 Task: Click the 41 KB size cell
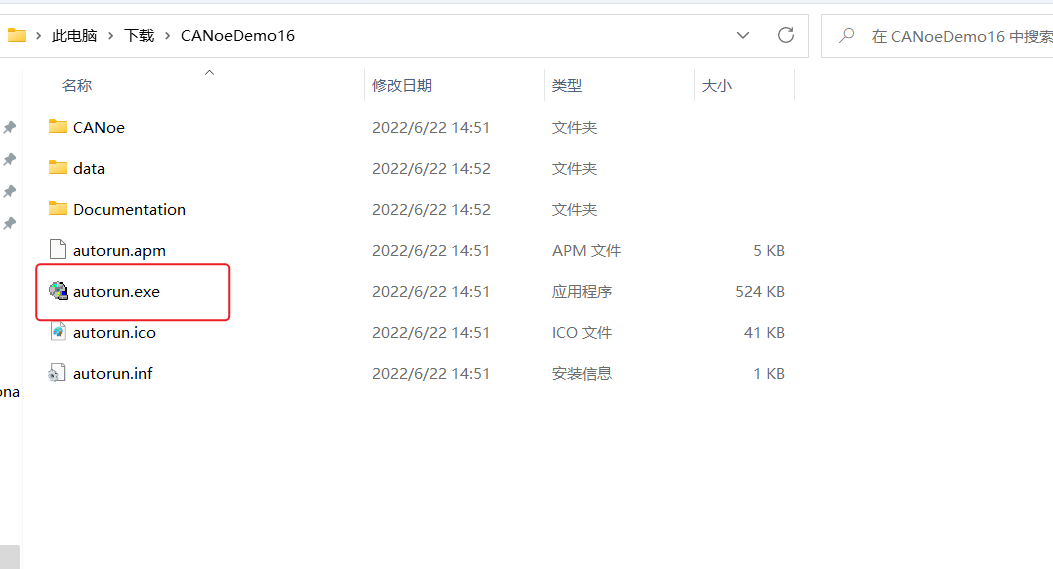click(764, 333)
